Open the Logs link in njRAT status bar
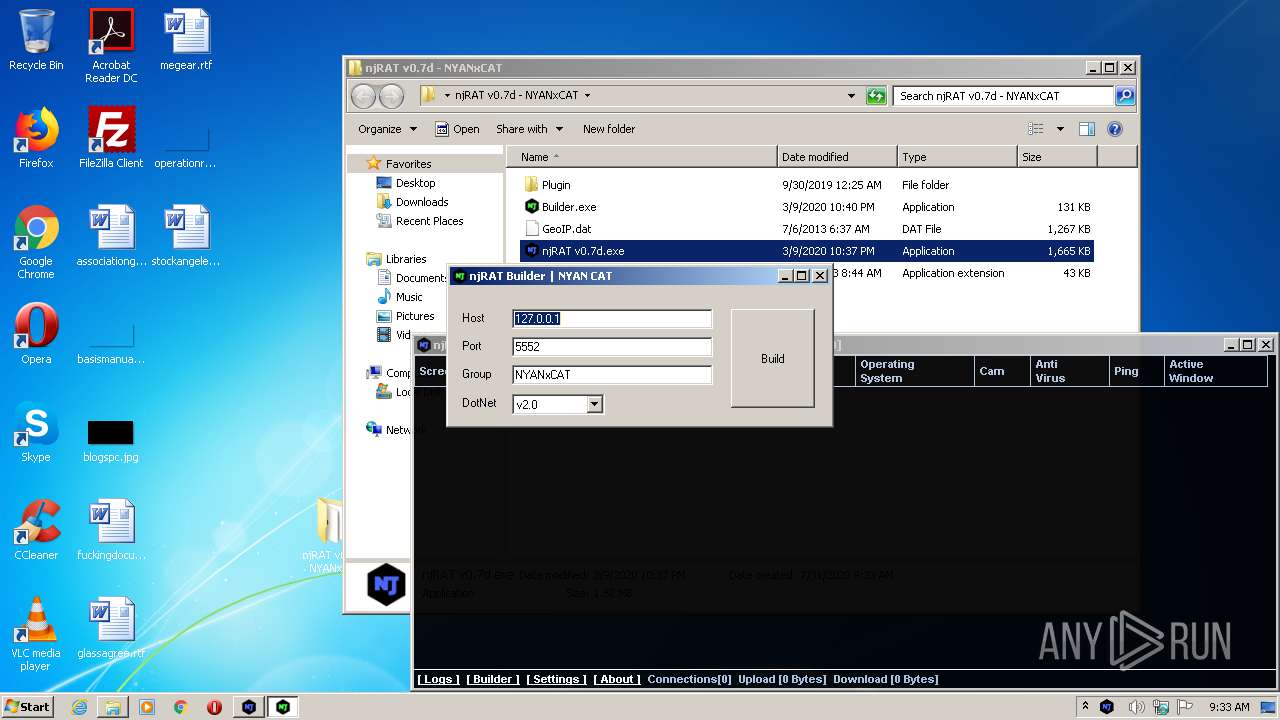Image resolution: width=1280 pixels, height=720 pixels. pyautogui.click(x=438, y=679)
